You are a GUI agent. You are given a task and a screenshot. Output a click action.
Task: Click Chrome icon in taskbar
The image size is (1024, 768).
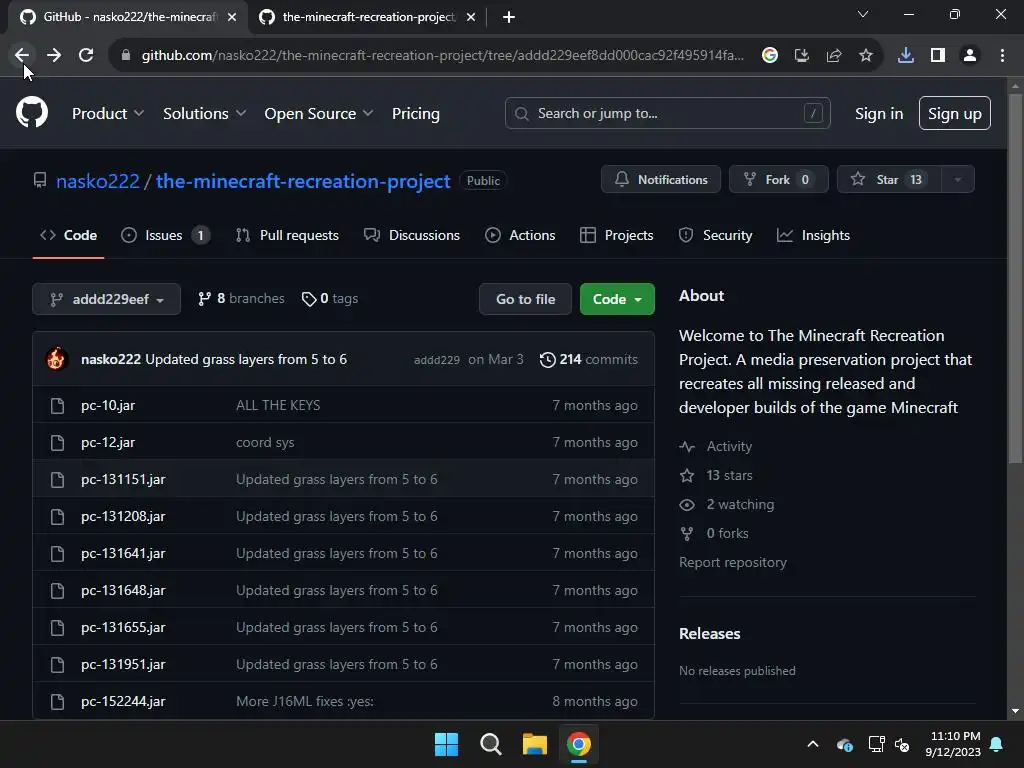pos(579,744)
